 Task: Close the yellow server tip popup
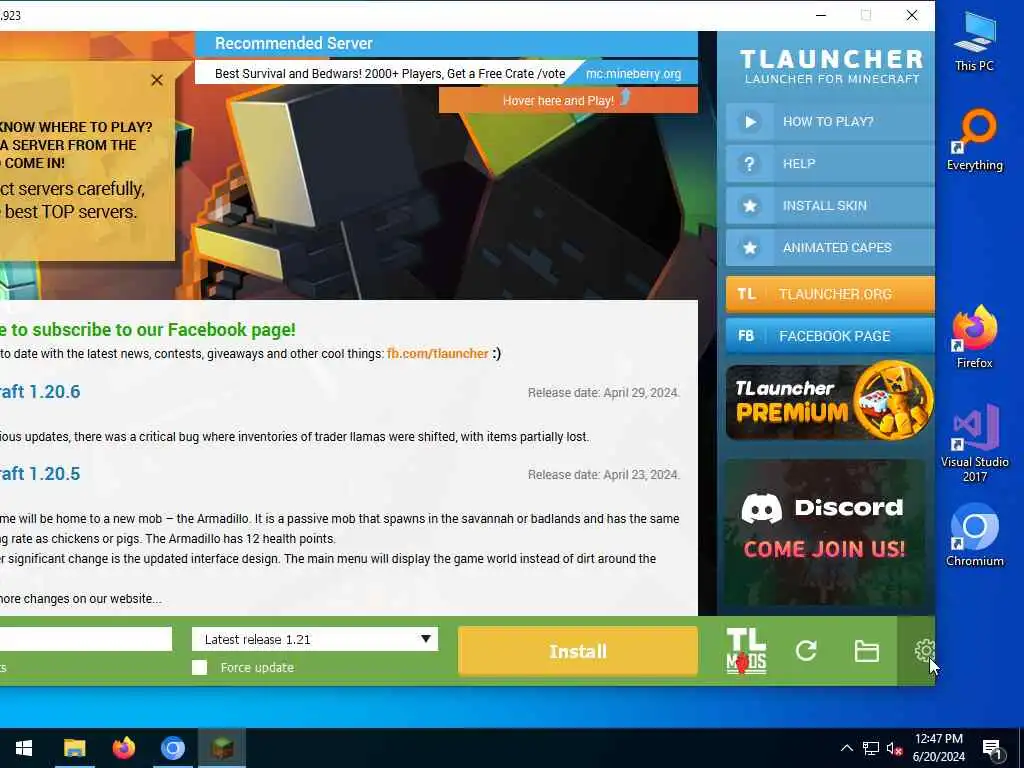pyautogui.click(x=157, y=80)
